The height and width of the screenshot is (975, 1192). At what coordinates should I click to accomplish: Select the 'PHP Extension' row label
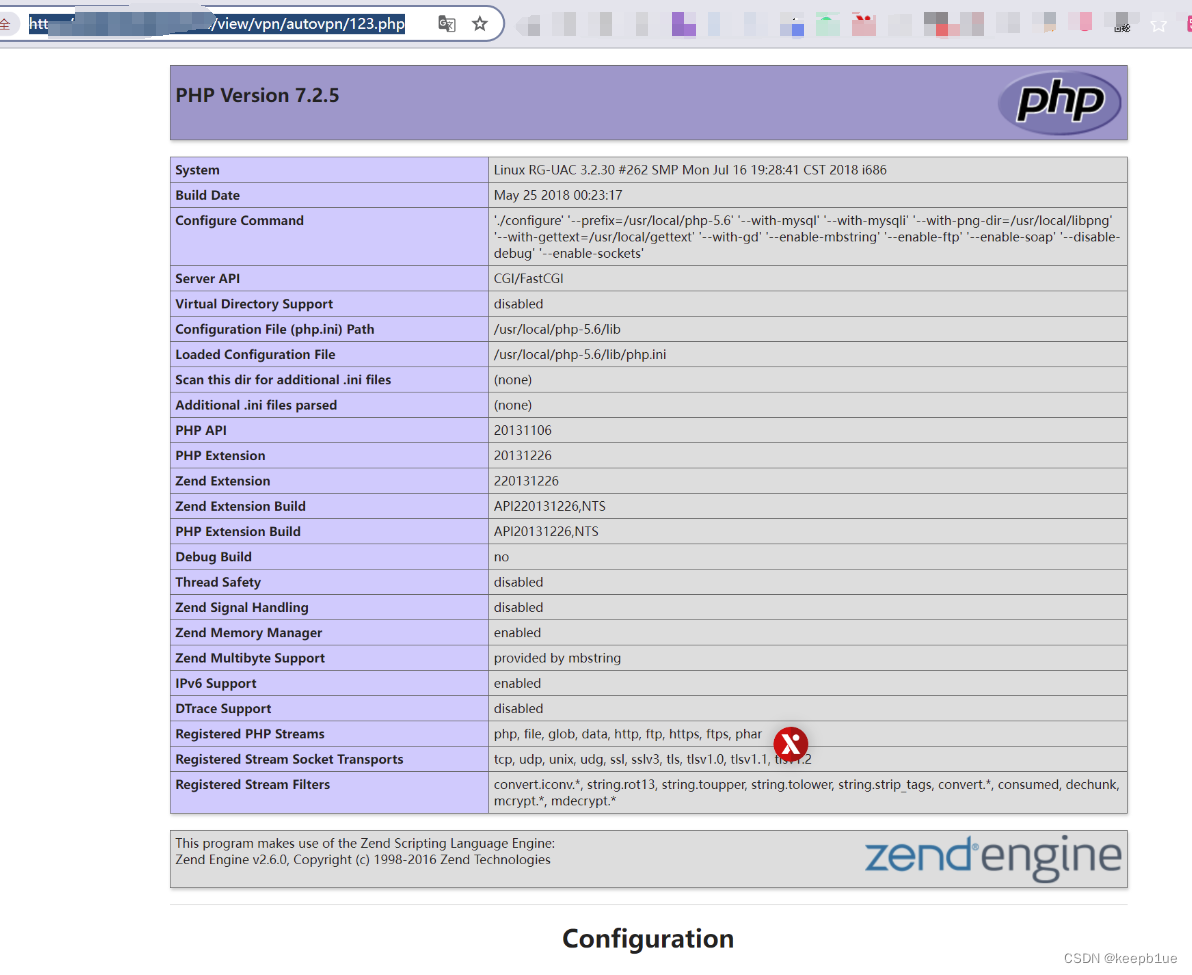(x=220, y=456)
